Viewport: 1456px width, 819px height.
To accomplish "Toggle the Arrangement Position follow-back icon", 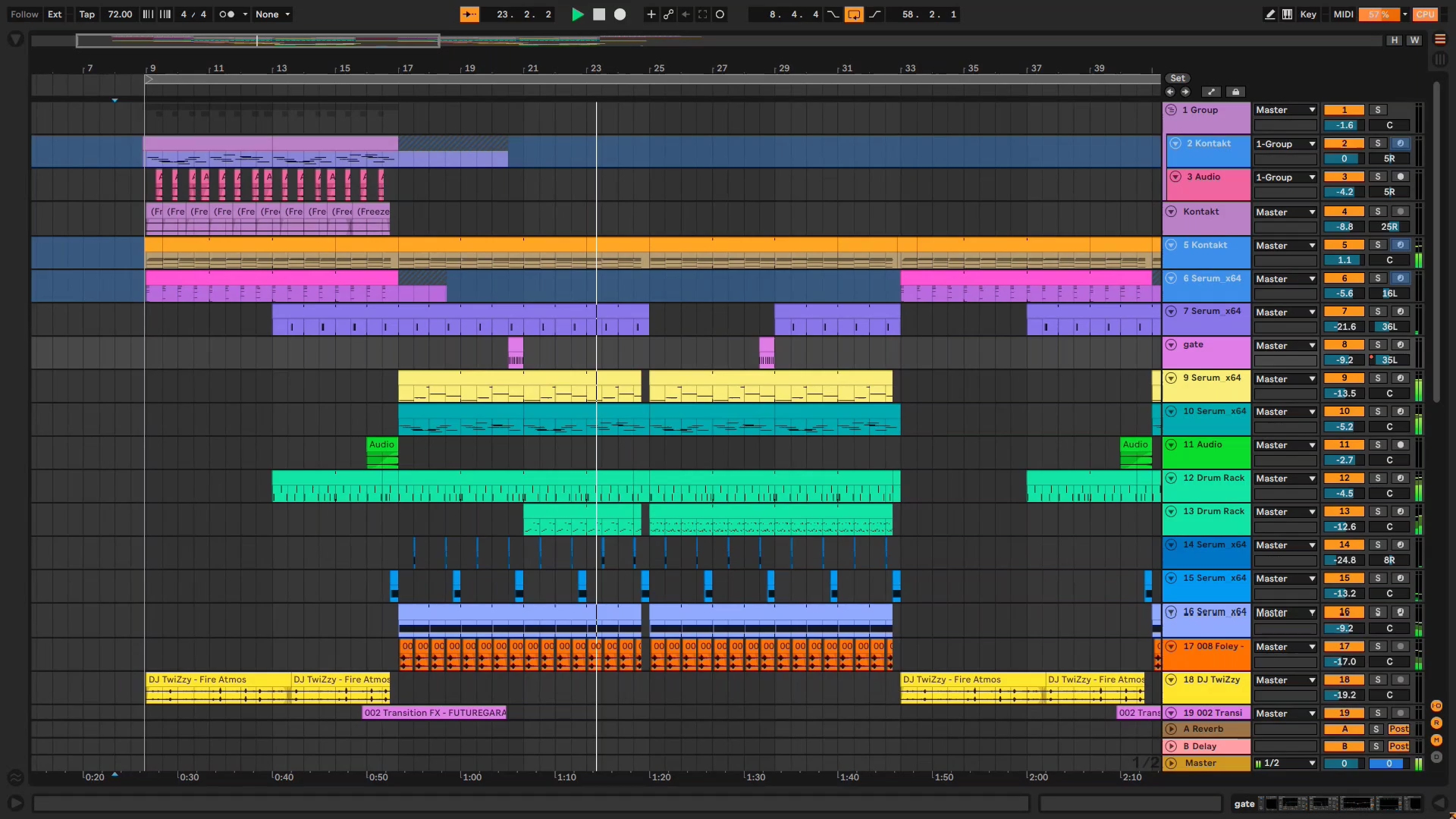I will click(469, 14).
